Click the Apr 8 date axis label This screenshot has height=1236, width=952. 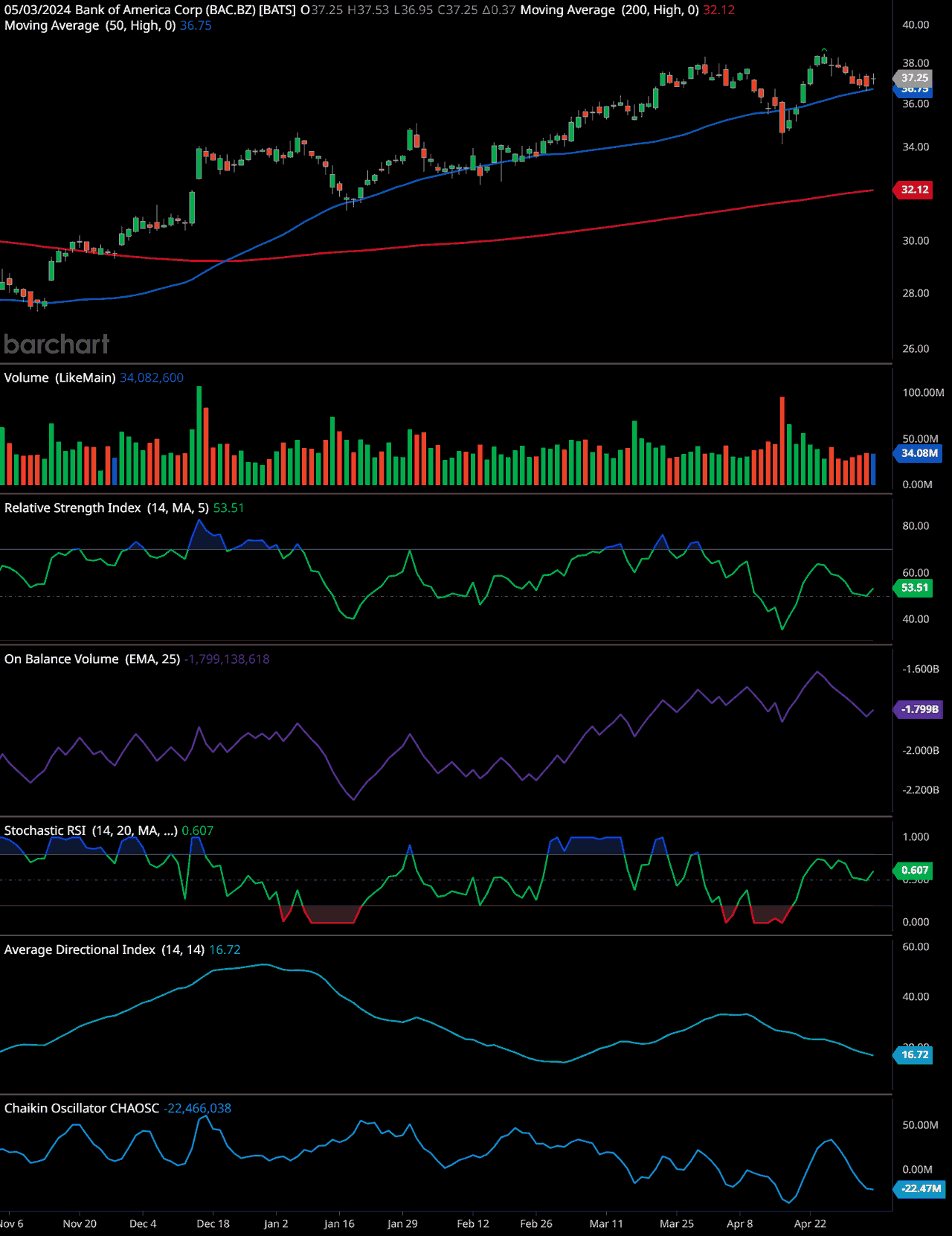(x=740, y=1224)
